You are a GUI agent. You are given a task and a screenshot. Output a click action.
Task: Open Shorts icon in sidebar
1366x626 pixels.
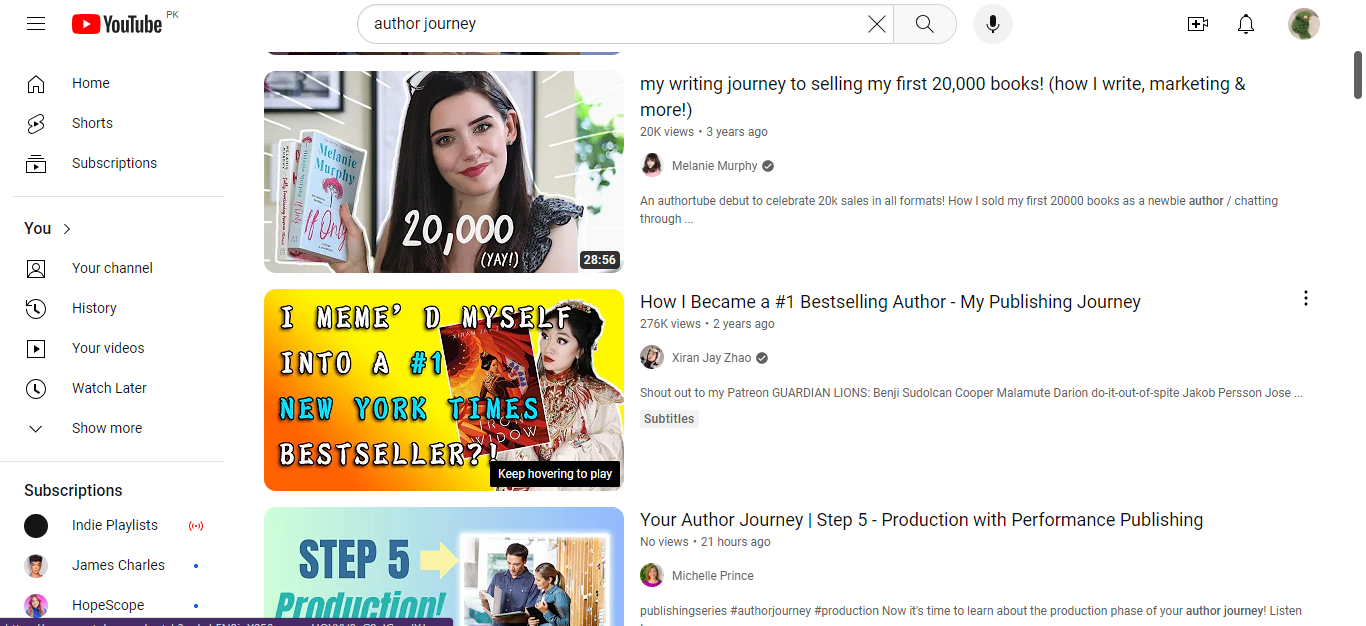36,123
